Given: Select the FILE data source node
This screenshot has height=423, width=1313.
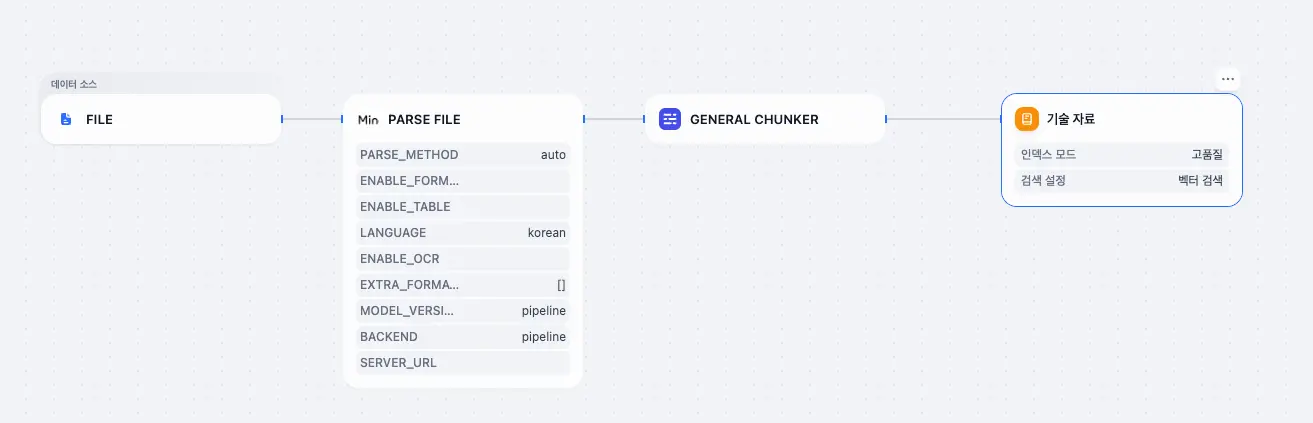Looking at the screenshot, I should coord(160,119).
